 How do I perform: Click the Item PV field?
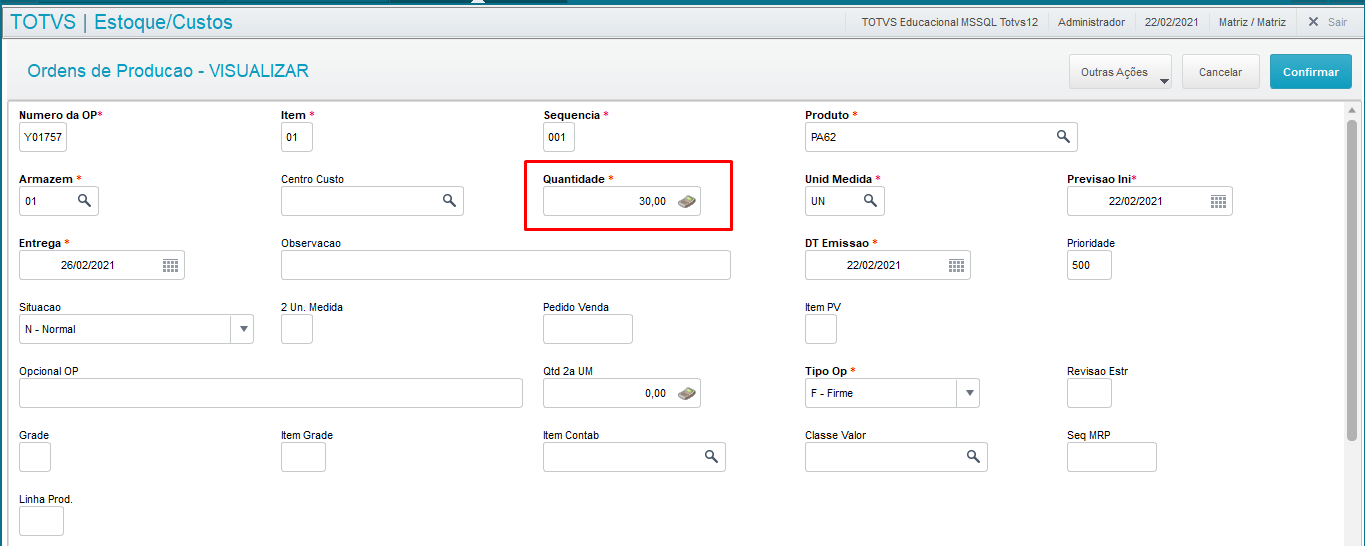(821, 329)
